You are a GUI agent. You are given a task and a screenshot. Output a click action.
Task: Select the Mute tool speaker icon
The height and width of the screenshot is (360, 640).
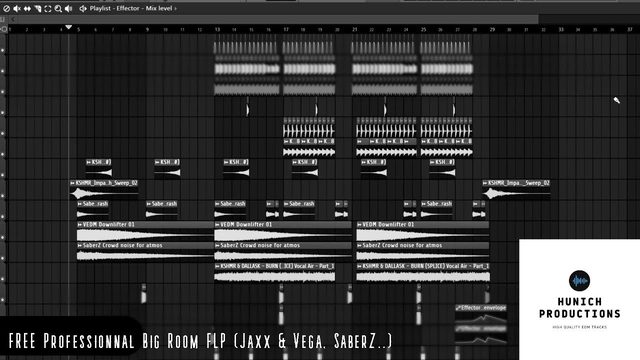[x=17, y=8]
